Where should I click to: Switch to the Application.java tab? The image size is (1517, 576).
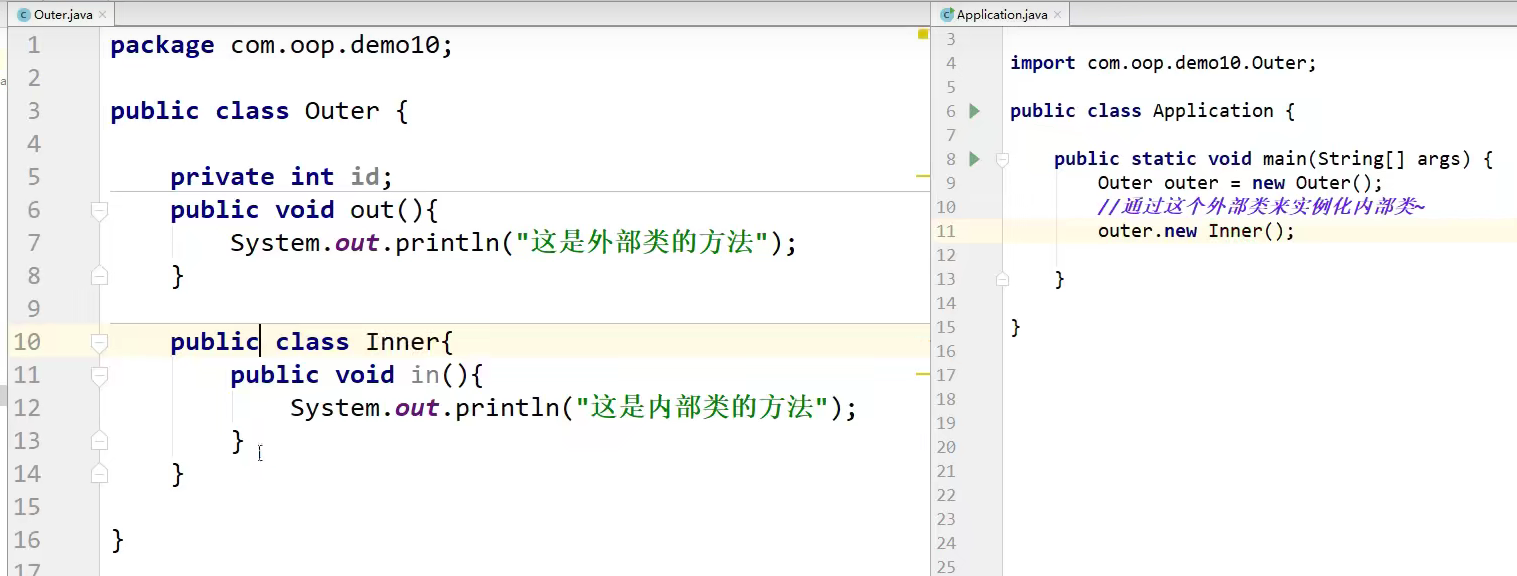click(1002, 14)
